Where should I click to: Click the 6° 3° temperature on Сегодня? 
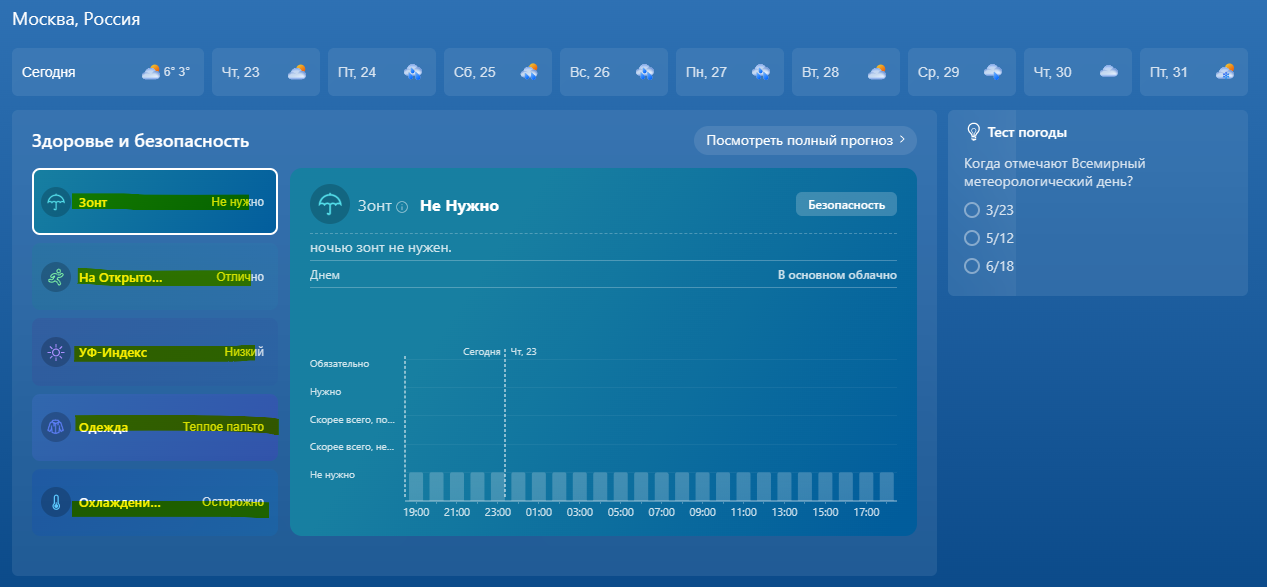177,72
